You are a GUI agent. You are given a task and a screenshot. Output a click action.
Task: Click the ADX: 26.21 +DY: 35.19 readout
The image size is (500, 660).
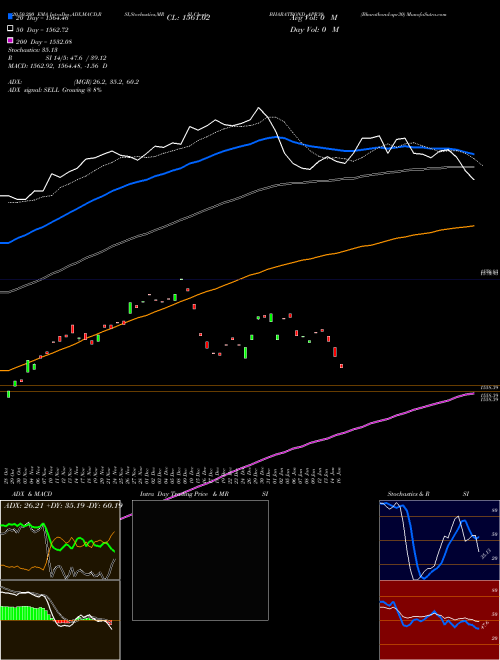63,505
